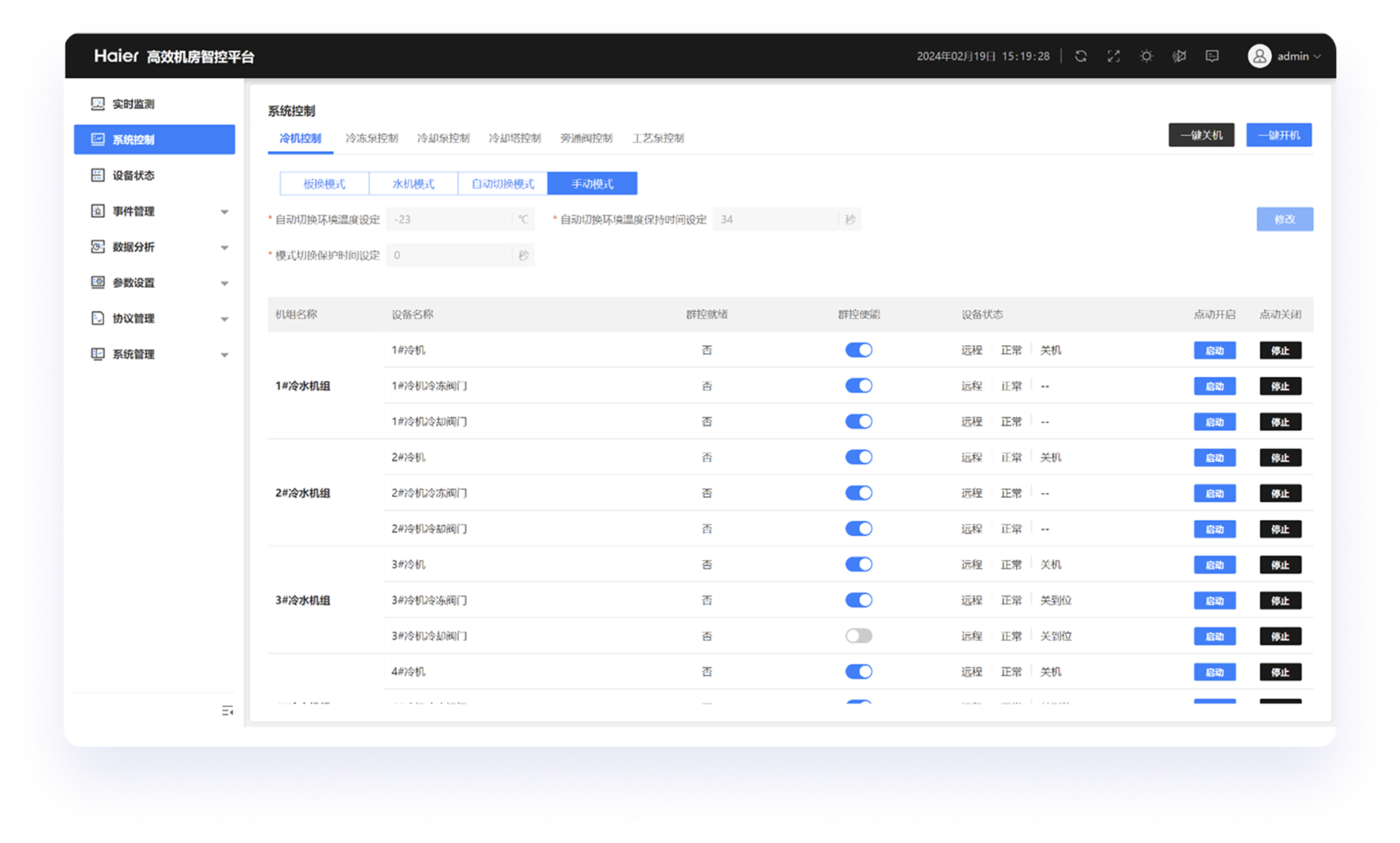This screenshot has width=1400, height=843.
Task: Open messages icon in the top bar
Action: (x=1212, y=56)
